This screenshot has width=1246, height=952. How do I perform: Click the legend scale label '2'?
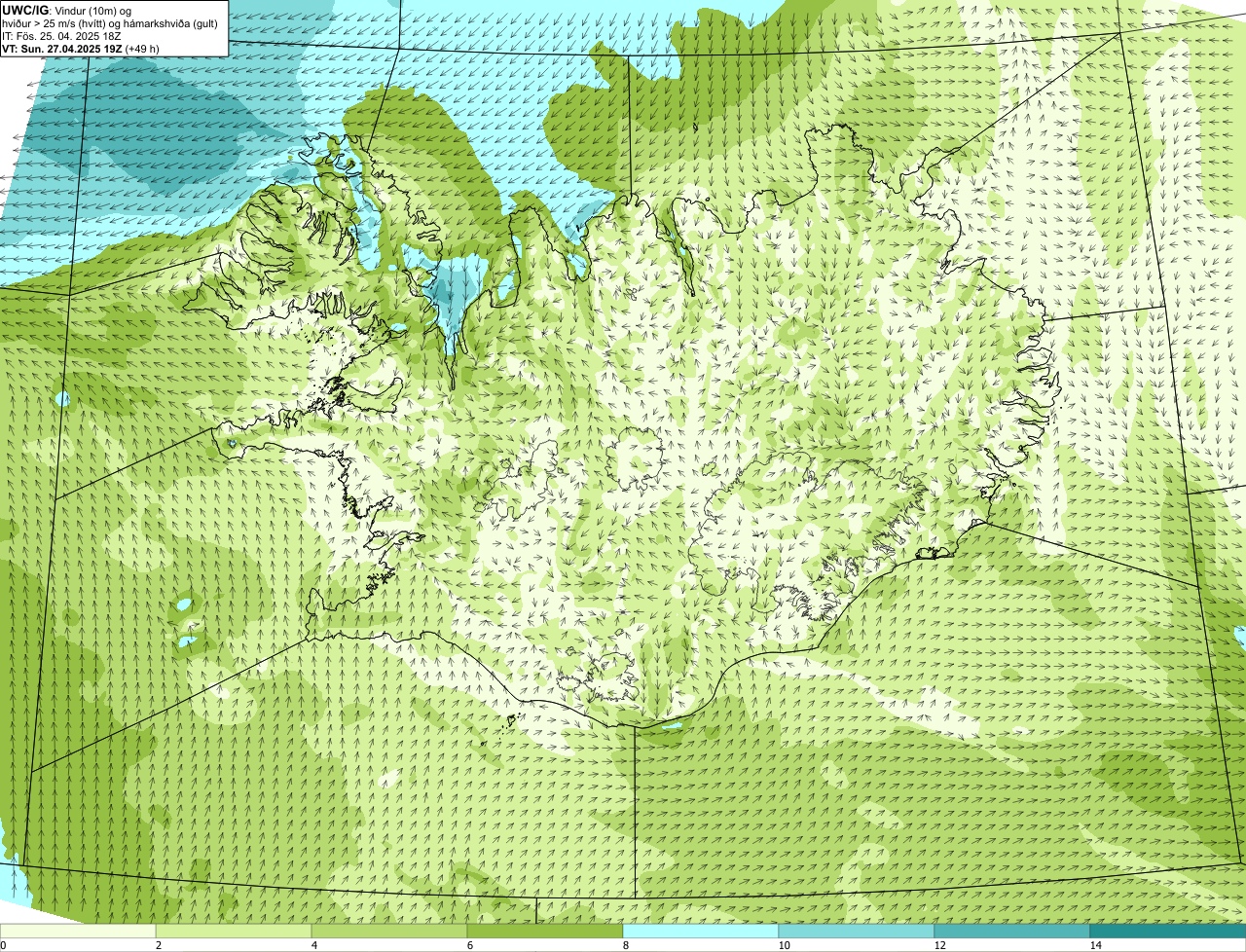click(158, 945)
